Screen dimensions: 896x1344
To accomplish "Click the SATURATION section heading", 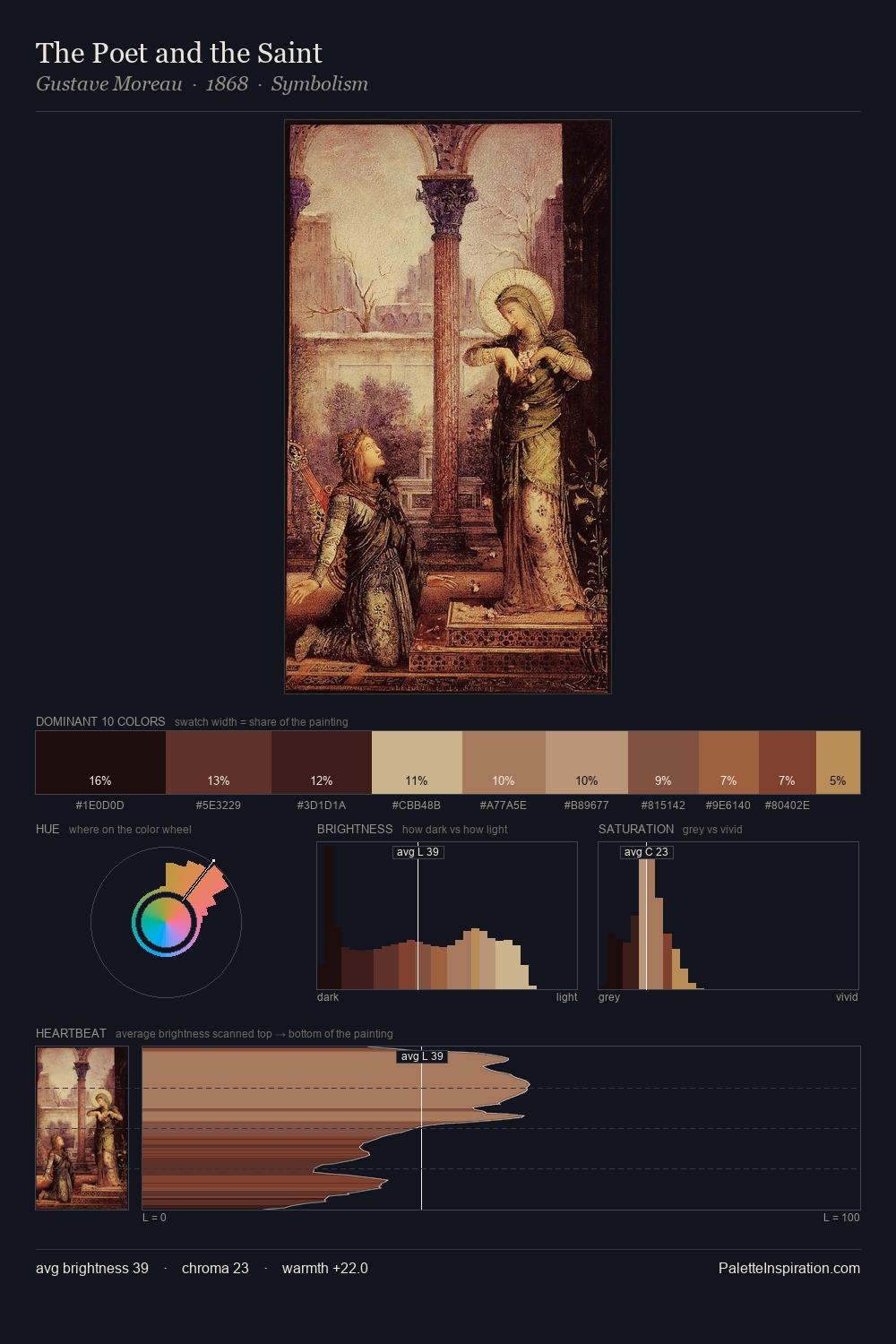I will (x=636, y=829).
